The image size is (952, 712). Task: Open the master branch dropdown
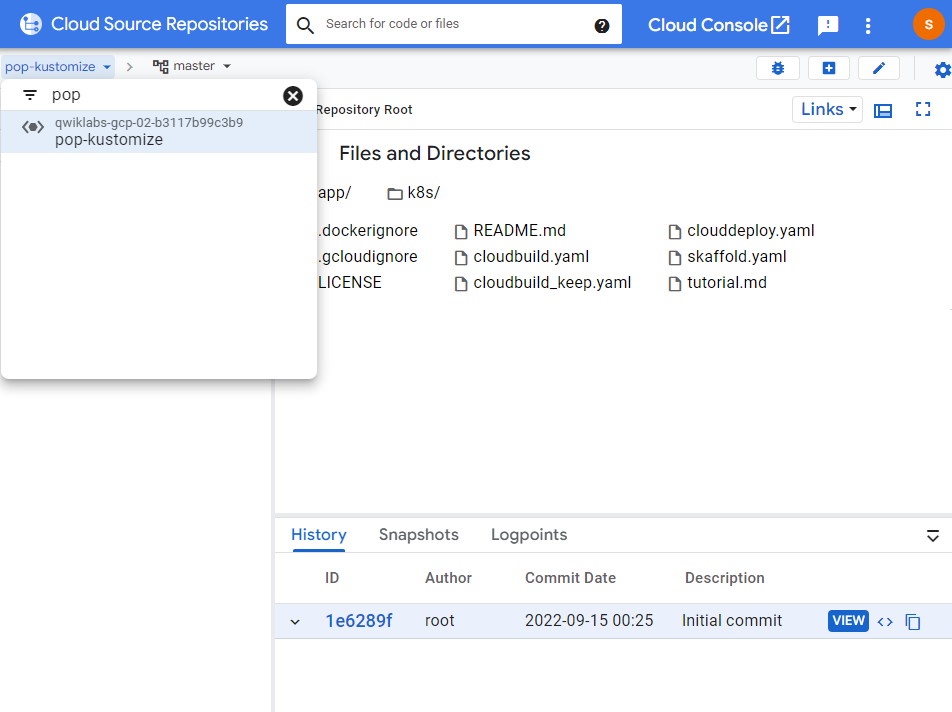pos(192,66)
